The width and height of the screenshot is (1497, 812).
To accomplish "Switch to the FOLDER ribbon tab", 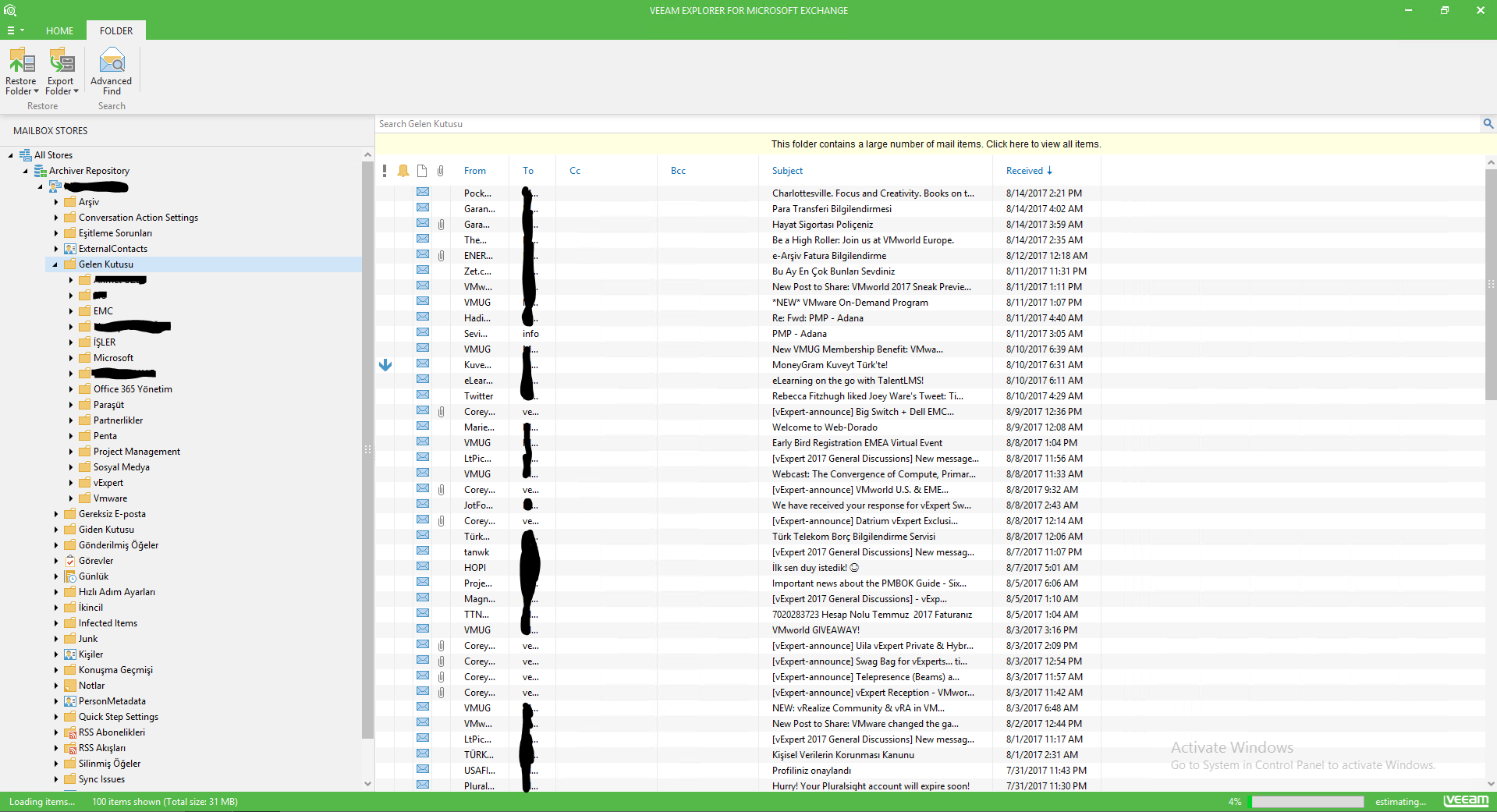I will (116, 31).
